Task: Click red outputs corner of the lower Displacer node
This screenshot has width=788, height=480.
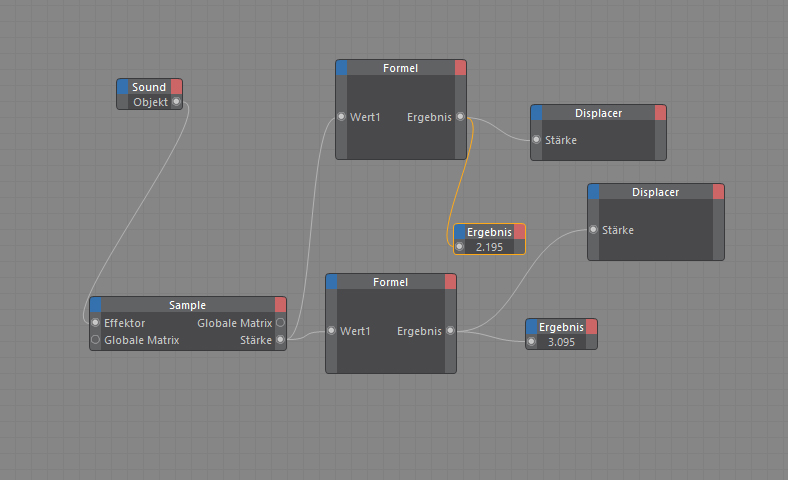Action: 717,192
